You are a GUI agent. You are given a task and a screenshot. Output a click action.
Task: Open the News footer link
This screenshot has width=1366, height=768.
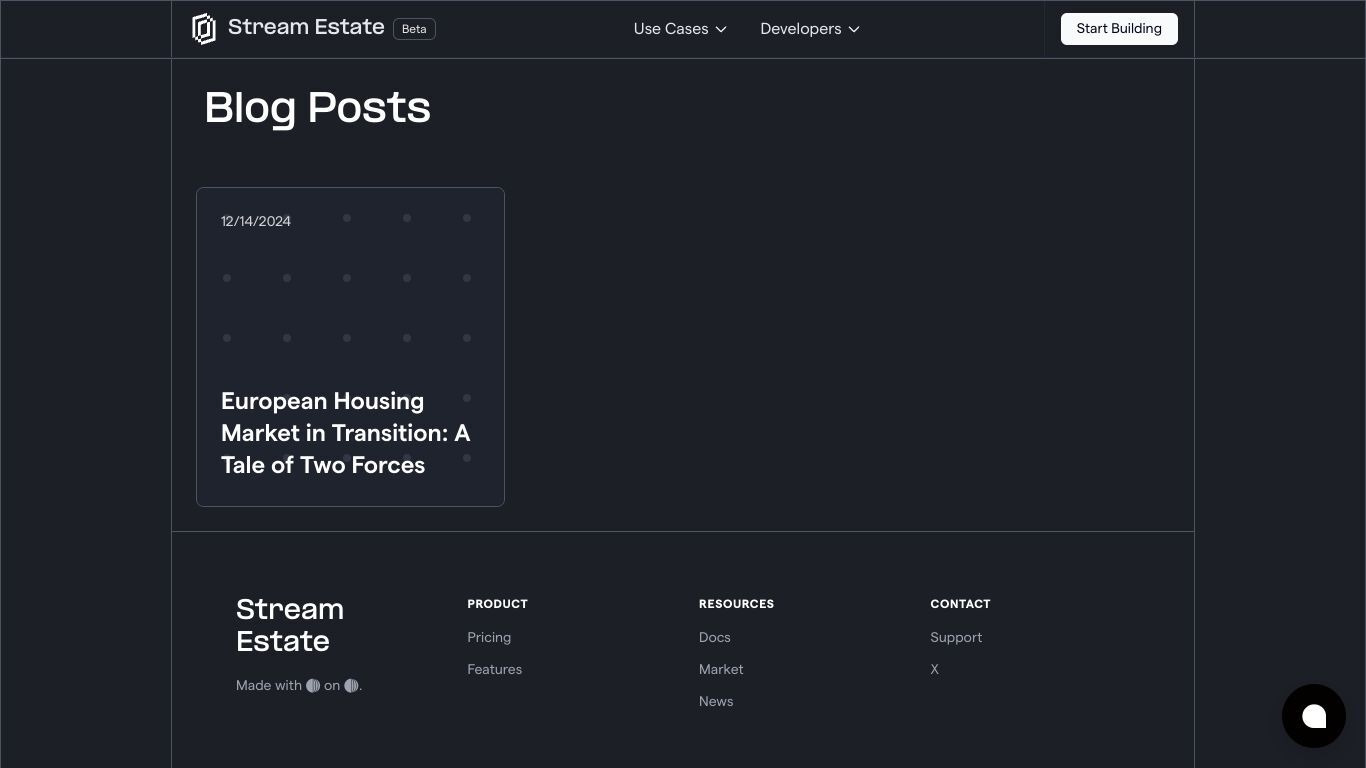[716, 701]
